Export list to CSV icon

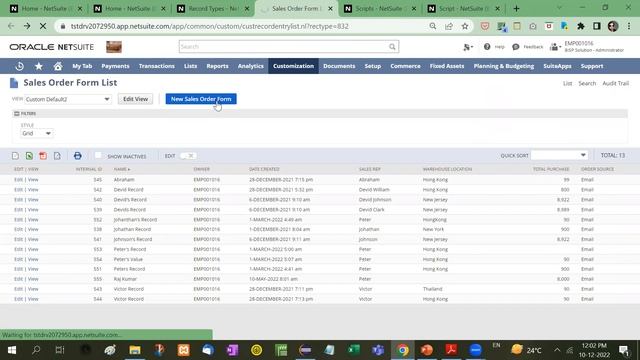pos(15,156)
